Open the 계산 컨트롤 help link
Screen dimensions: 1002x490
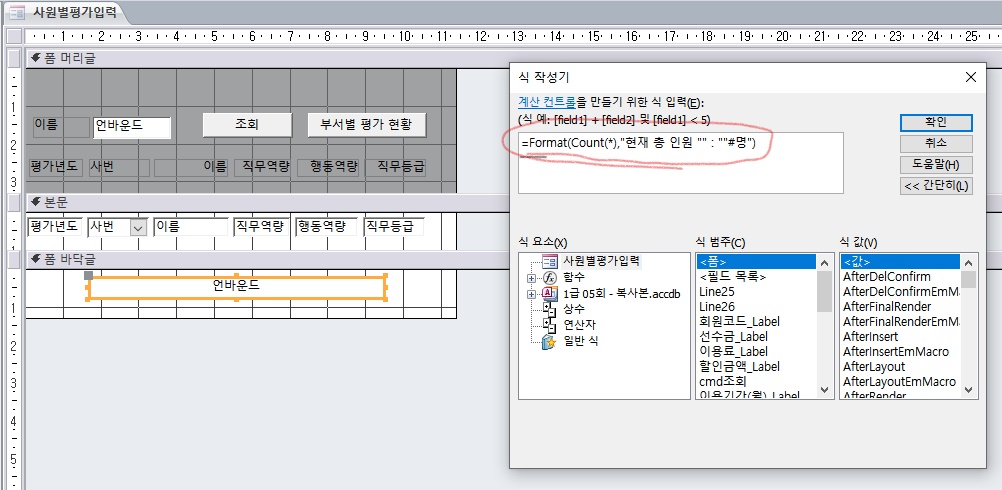coord(546,103)
